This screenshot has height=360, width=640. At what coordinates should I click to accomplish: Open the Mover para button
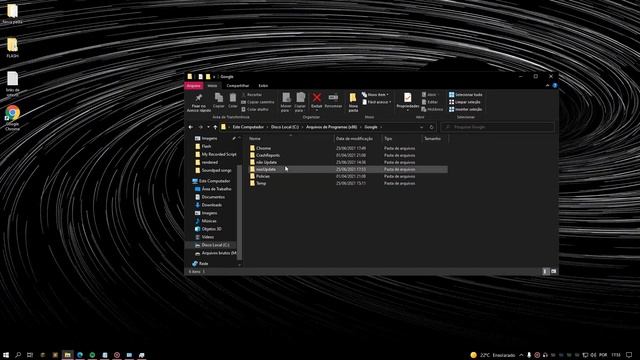pos(286,102)
